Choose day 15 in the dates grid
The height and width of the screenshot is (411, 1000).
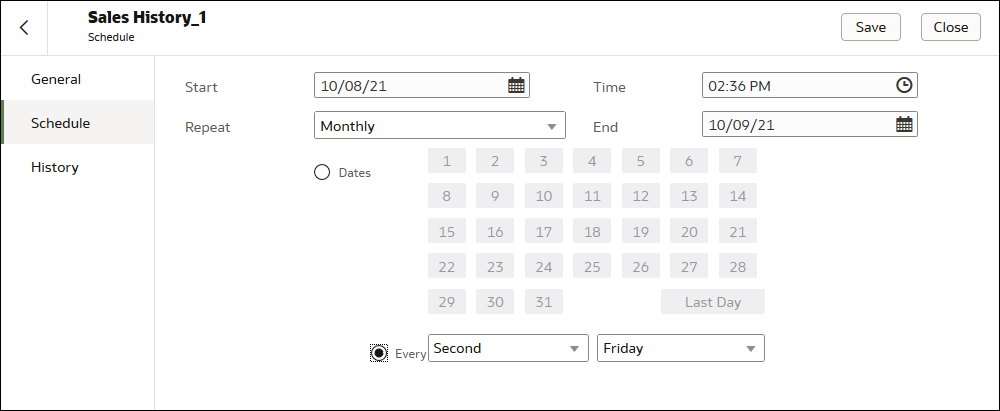coord(447,232)
